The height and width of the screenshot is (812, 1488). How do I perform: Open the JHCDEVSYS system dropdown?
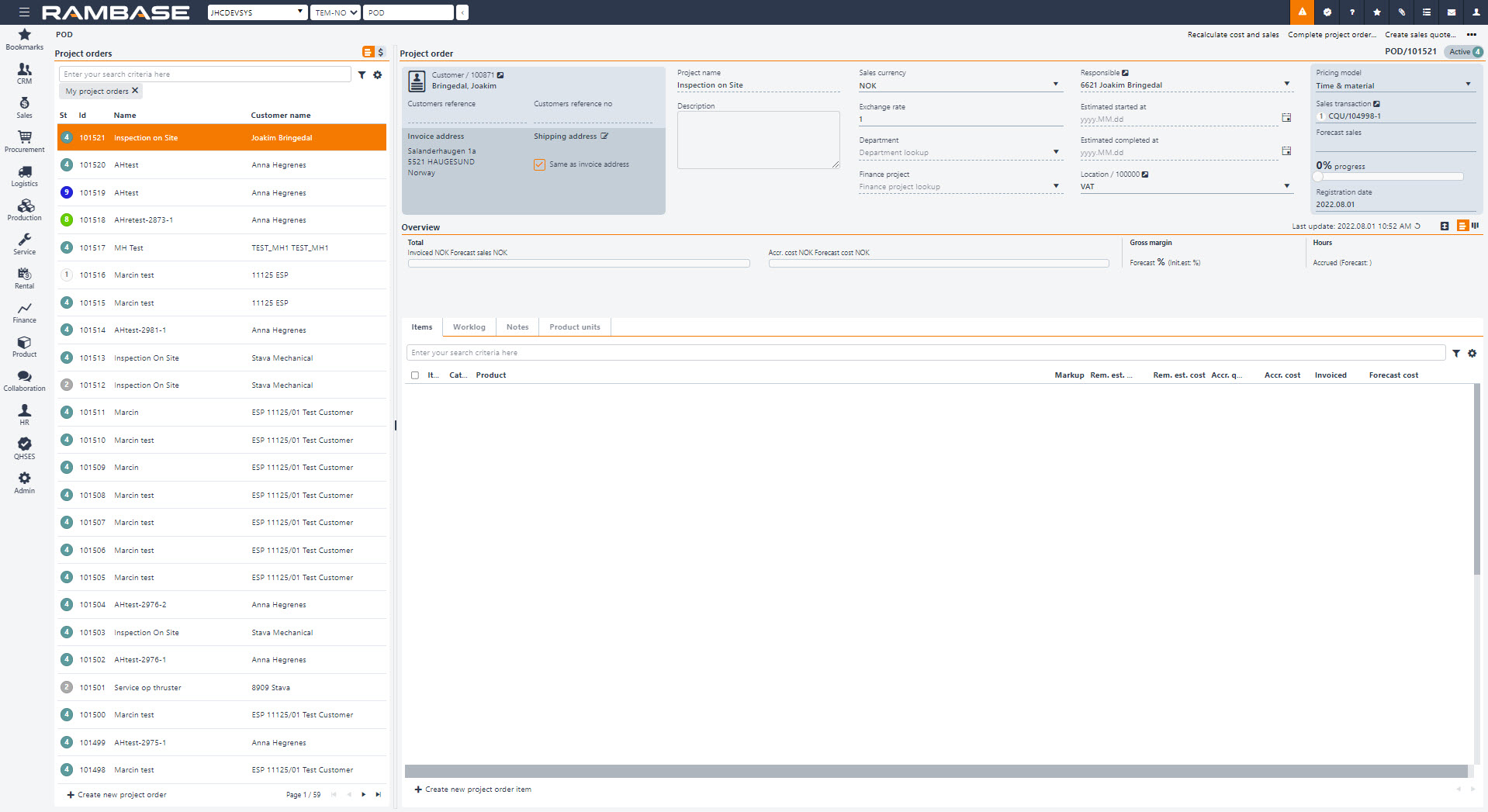[x=258, y=12]
